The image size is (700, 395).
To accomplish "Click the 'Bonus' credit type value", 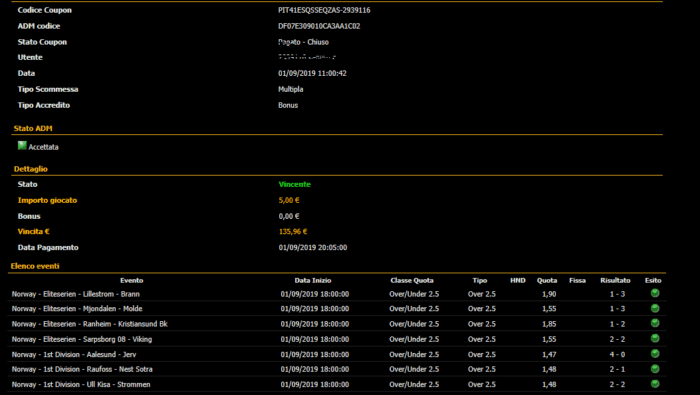I will [288, 105].
